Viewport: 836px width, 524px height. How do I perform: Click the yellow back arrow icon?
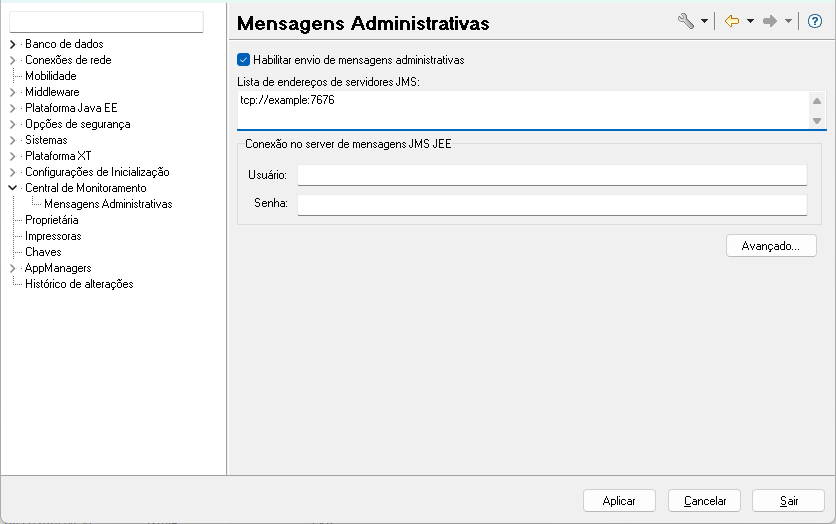[x=732, y=21]
